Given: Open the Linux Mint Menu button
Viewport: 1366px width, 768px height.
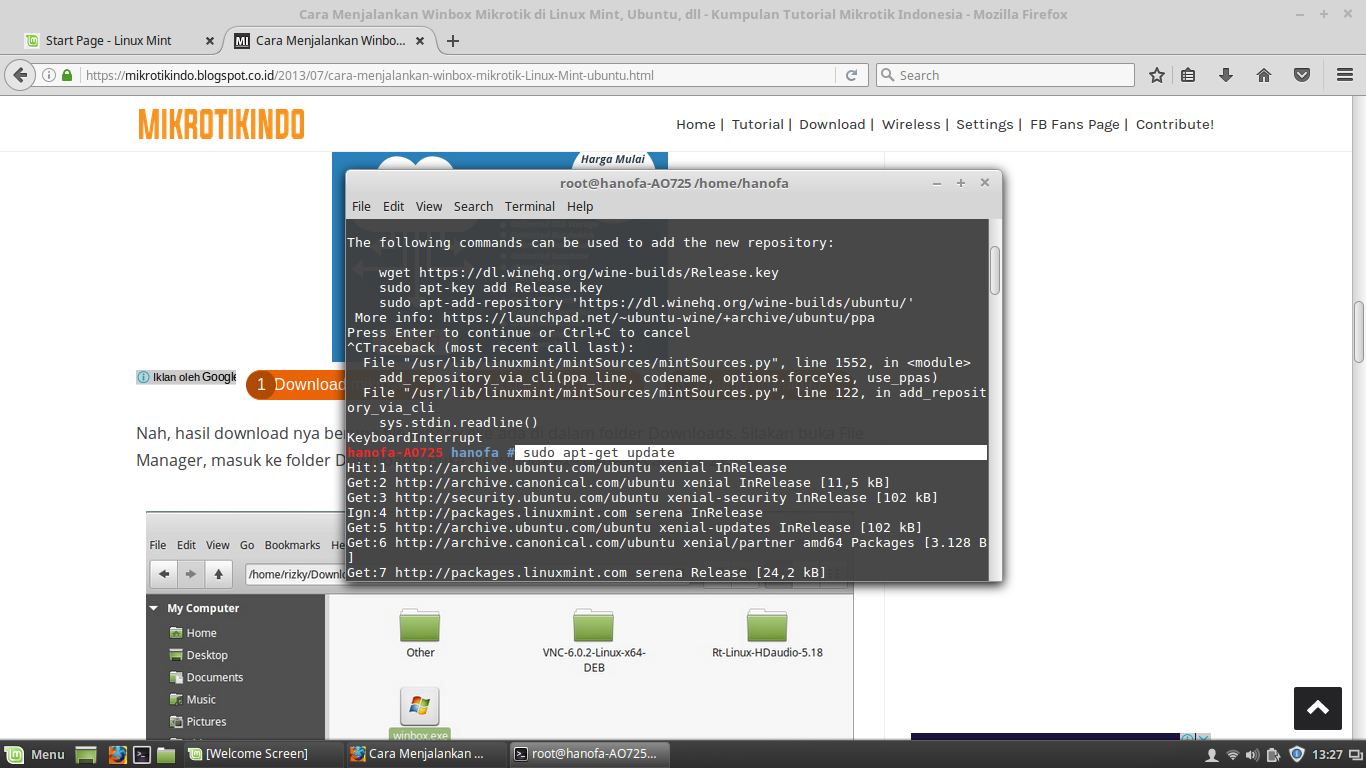Looking at the screenshot, I should pos(35,754).
